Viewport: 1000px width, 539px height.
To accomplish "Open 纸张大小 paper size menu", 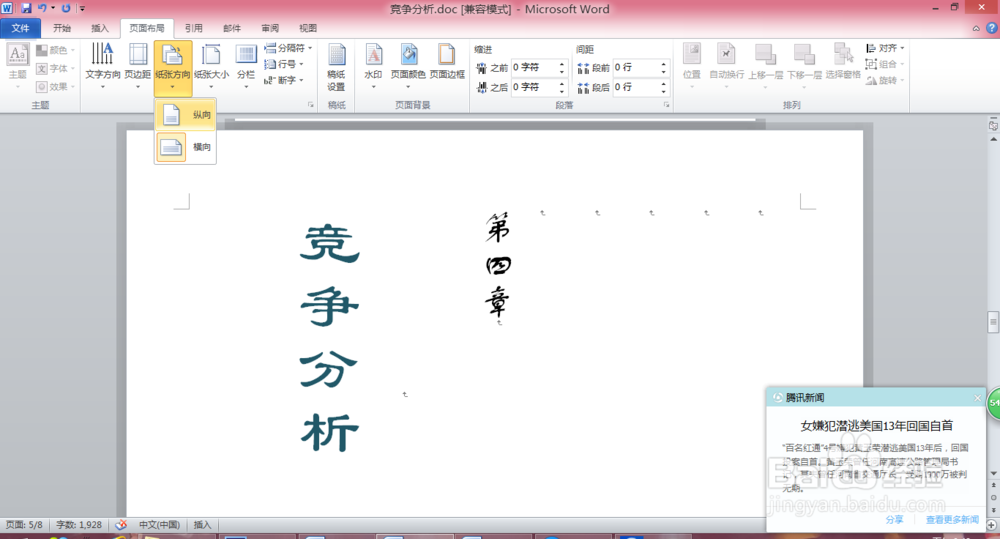I will coord(211,67).
